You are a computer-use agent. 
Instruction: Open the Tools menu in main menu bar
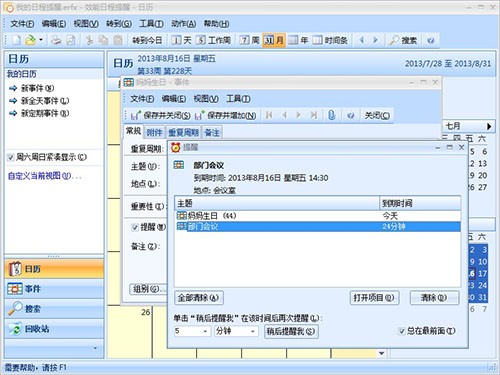tap(151, 24)
